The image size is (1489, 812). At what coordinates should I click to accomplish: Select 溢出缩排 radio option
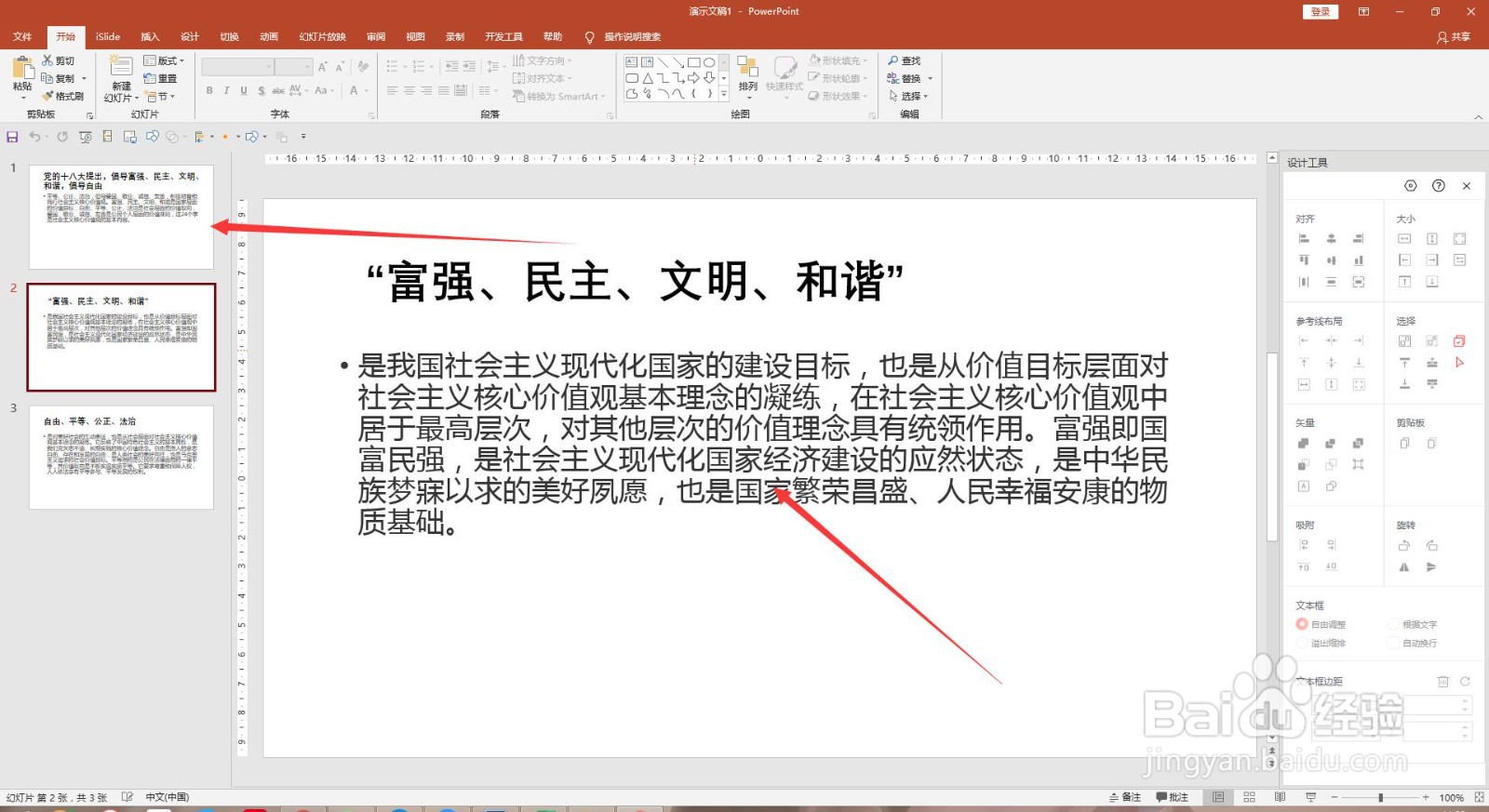[x=1302, y=643]
